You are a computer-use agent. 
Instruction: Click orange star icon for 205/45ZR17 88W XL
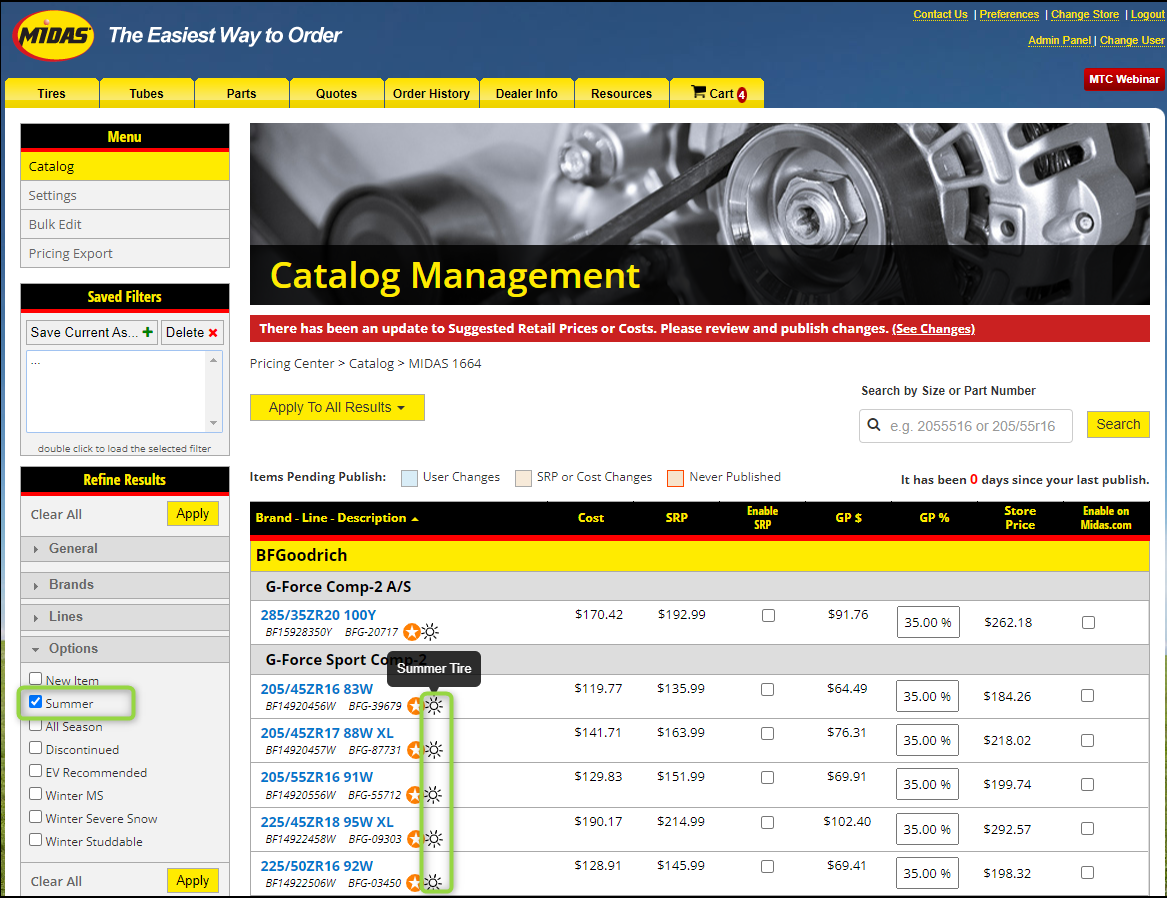click(415, 750)
